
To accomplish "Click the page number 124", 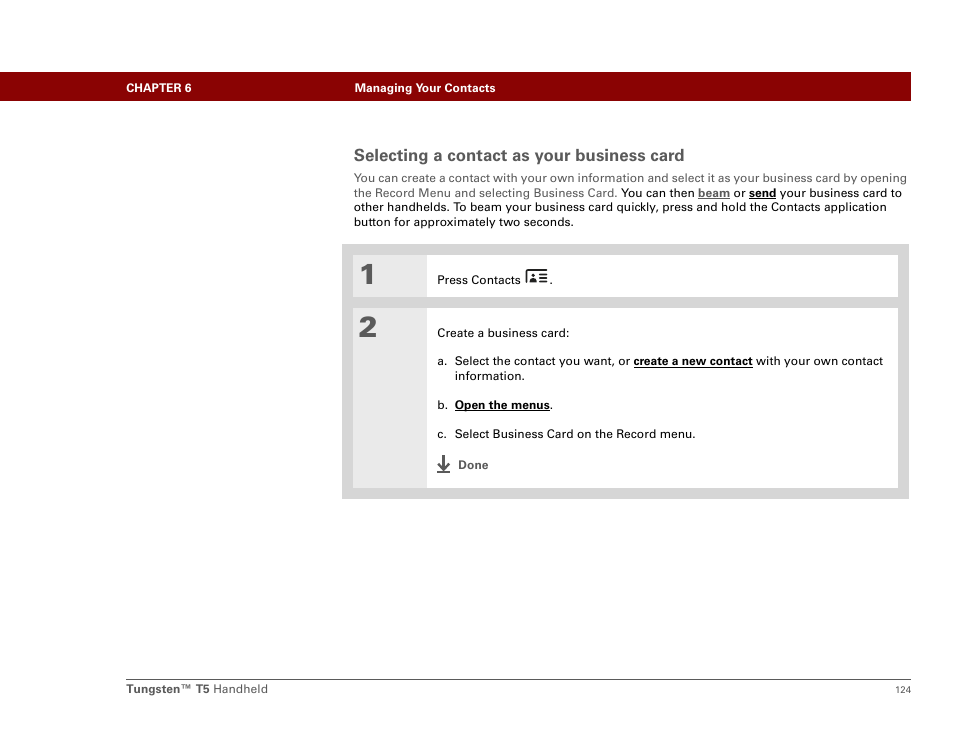I will [902, 689].
